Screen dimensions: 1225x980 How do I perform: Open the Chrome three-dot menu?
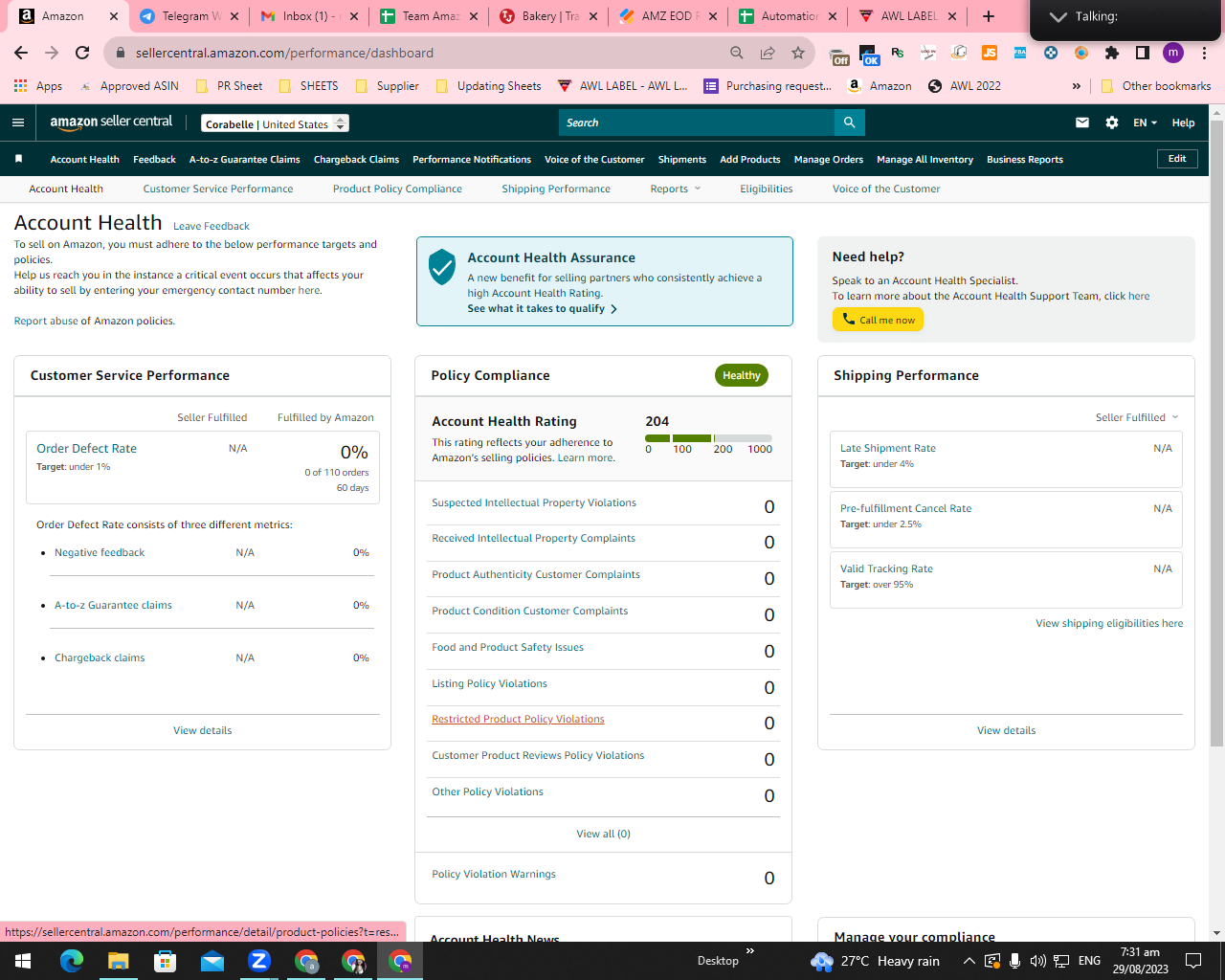tap(1204, 53)
